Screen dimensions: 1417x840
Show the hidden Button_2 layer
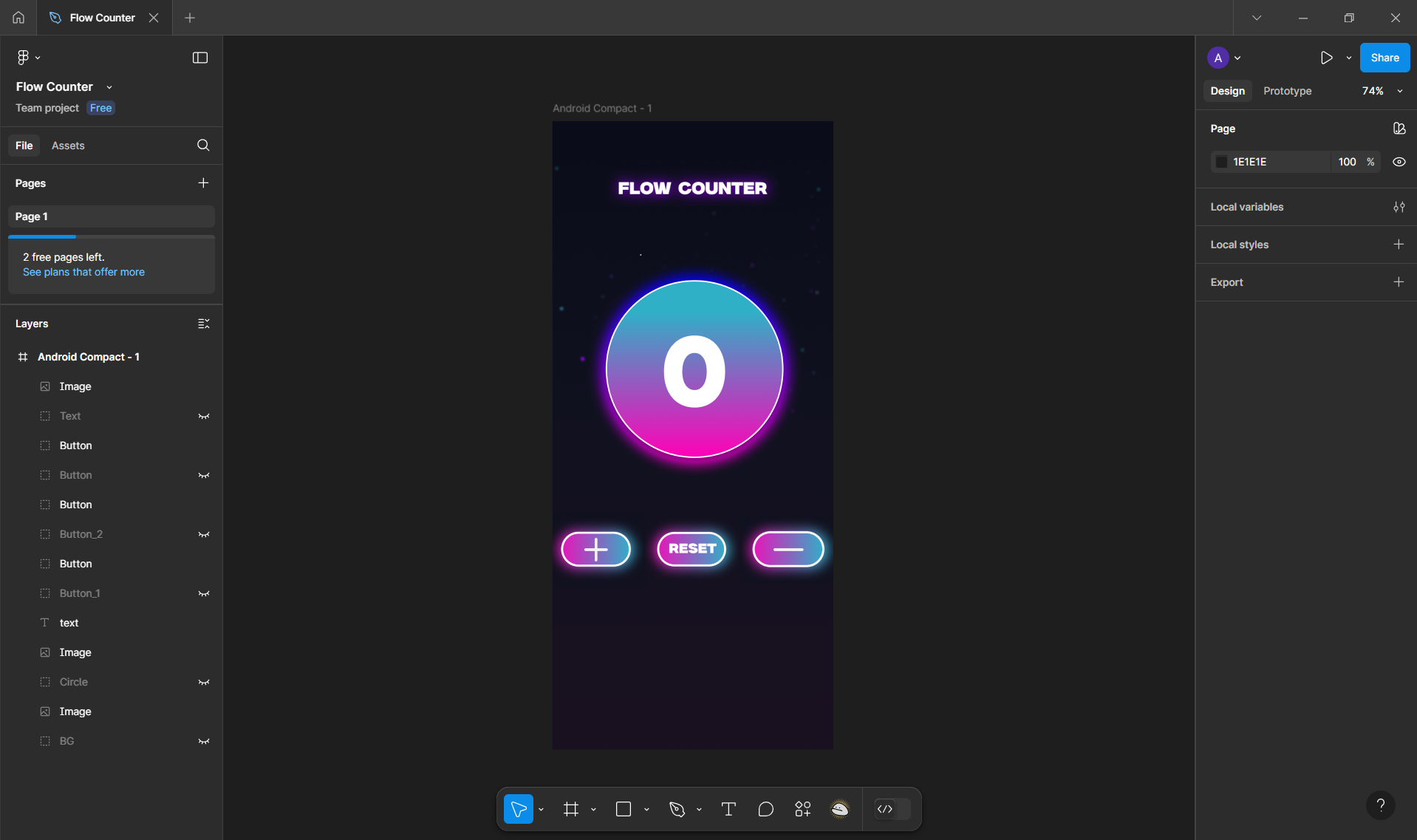pyautogui.click(x=204, y=534)
